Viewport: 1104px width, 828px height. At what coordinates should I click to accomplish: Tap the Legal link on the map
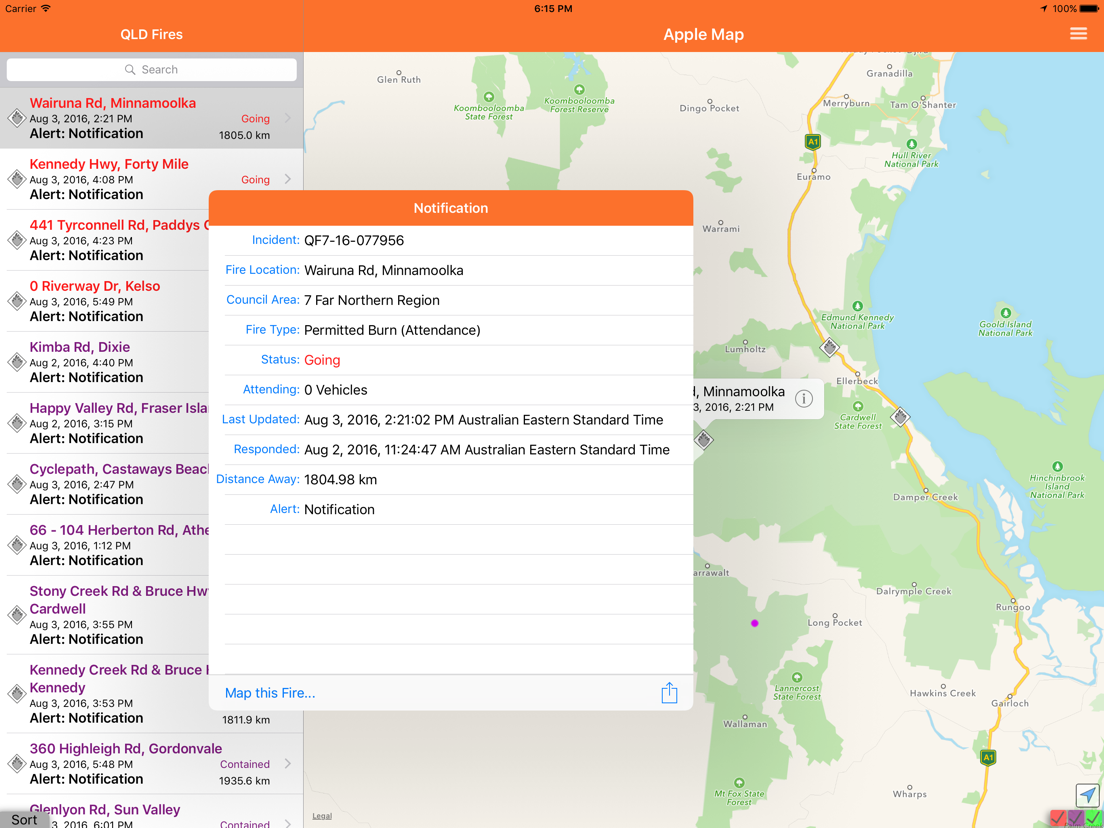tap(322, 816)
